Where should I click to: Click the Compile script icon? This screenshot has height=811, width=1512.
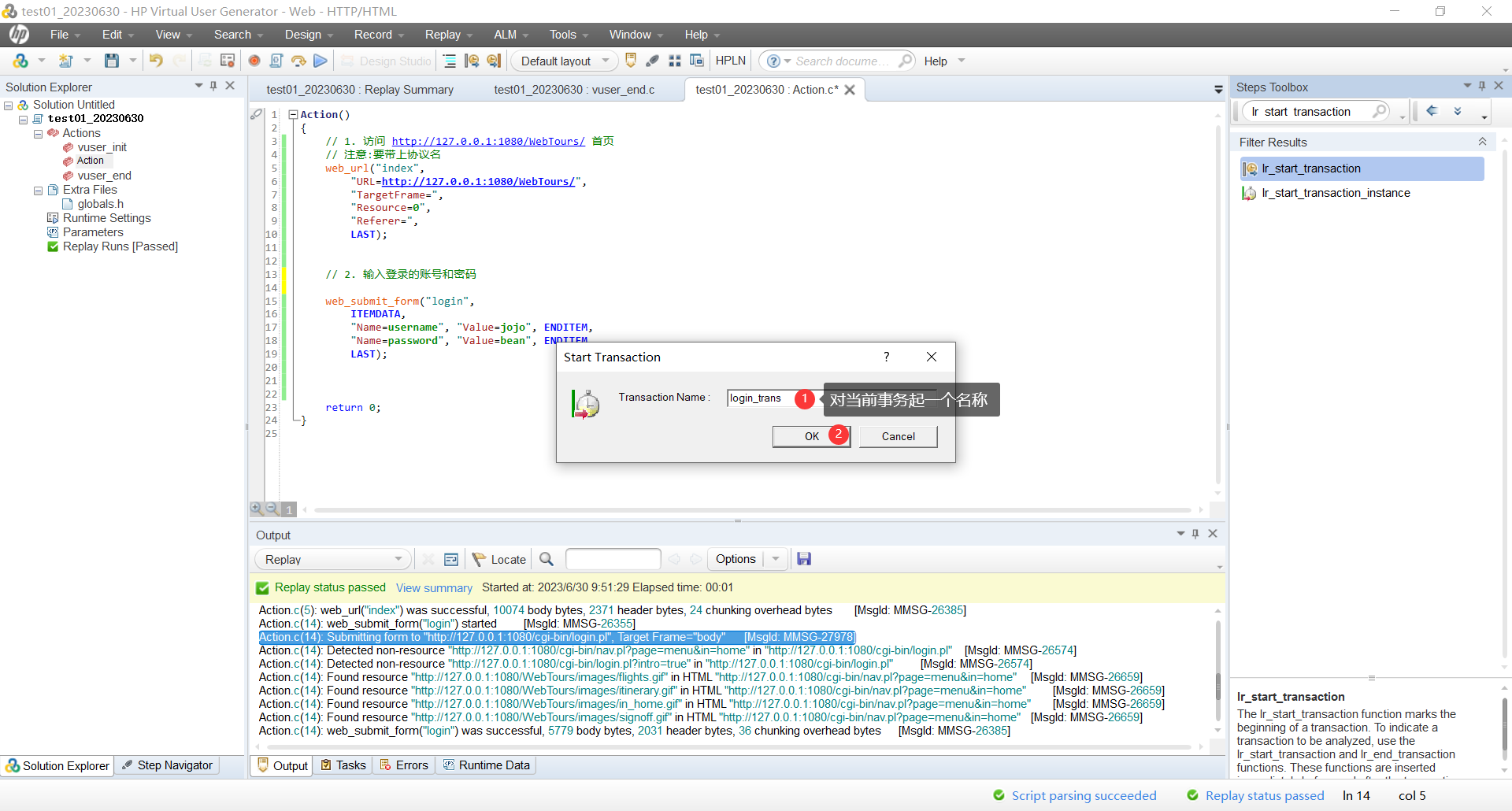pyautogui.click(x=276, y=61)
